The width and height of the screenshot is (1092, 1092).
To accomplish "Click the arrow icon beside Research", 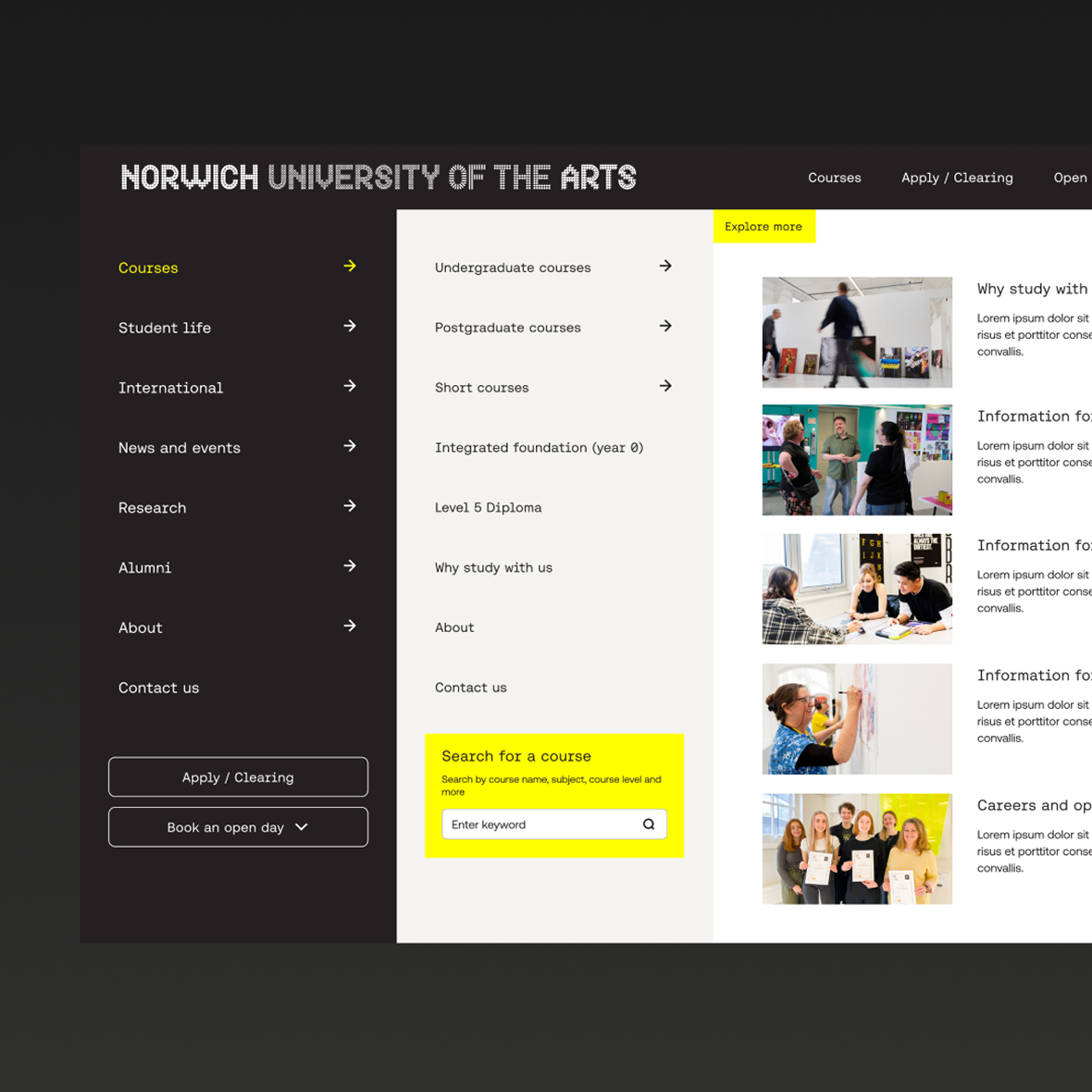I will [350, 505].
